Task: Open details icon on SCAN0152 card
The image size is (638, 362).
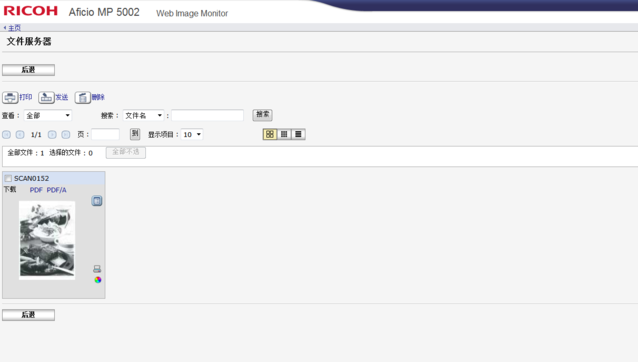Action: click(97, 201)
